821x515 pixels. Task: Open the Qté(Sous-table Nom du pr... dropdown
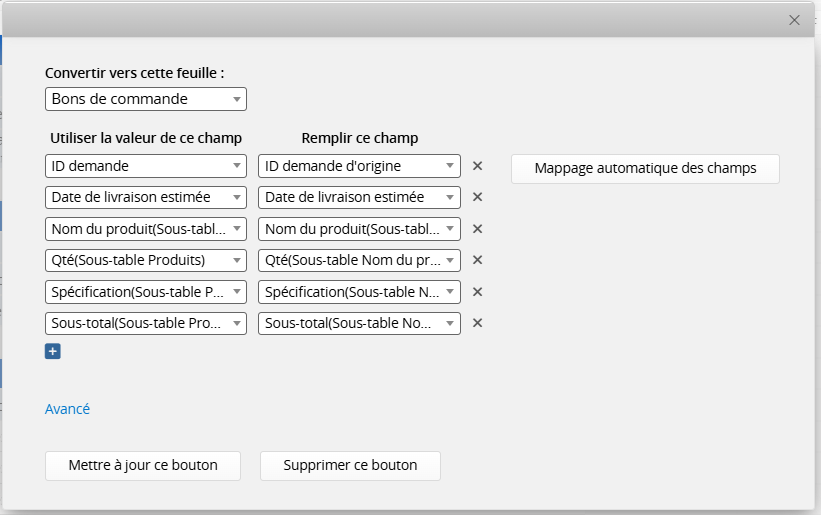coord(359,260)
